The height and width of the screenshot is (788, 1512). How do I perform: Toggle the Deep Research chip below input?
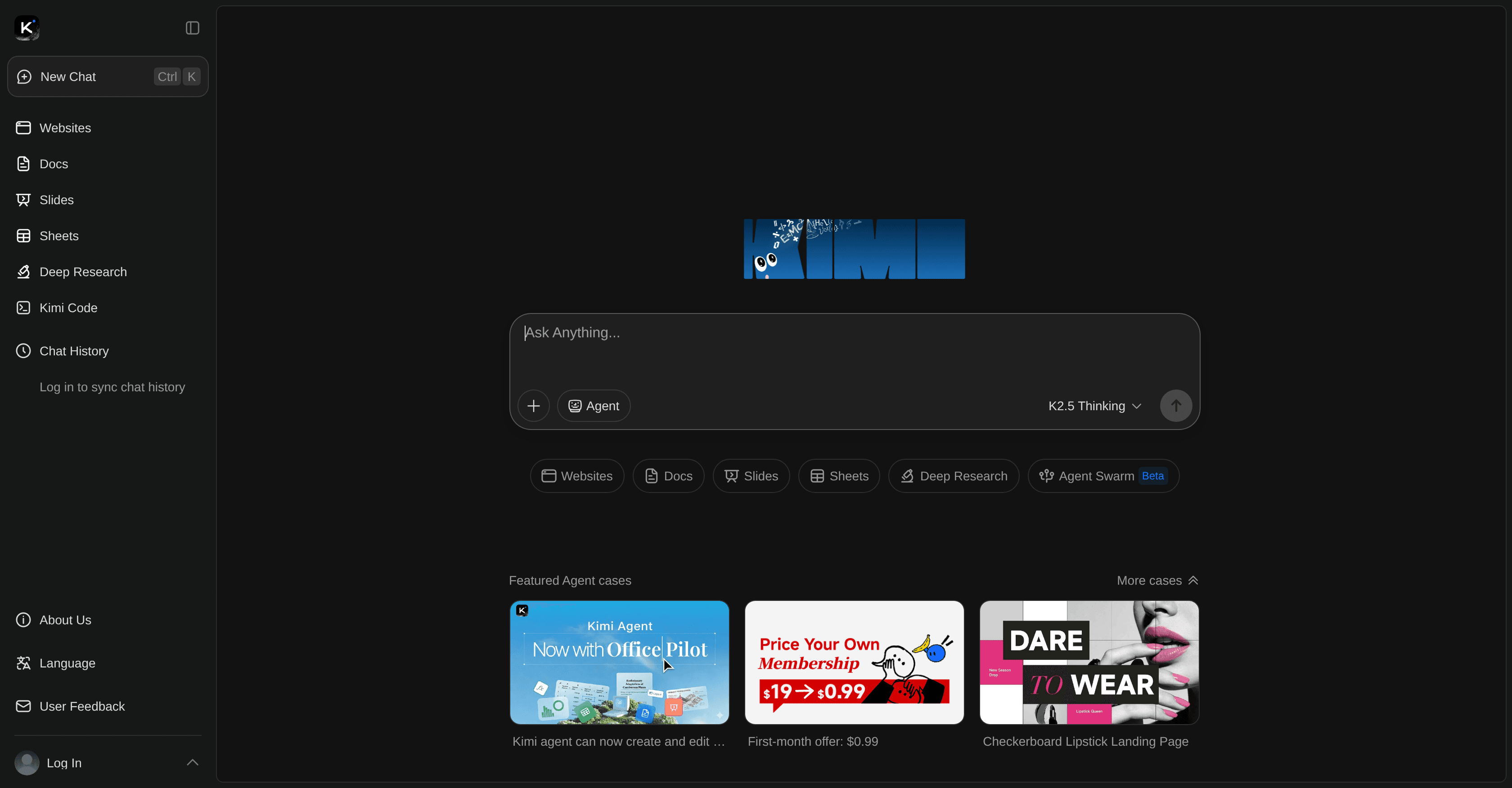point(953,476)
